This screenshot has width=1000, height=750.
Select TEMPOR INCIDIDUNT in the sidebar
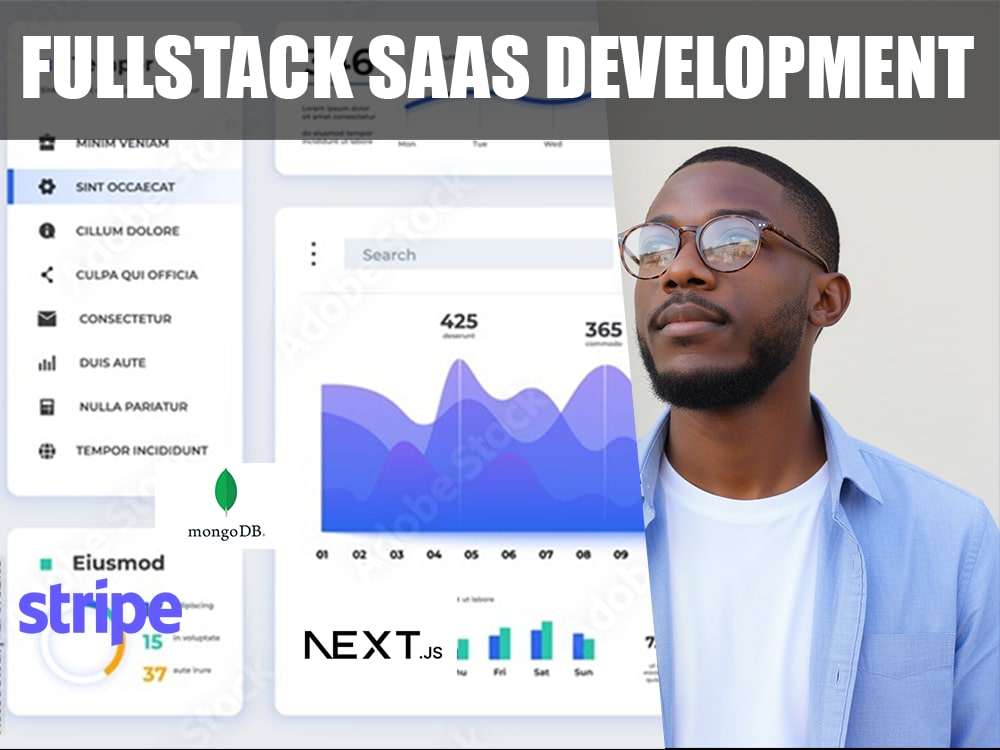(142, 451)
